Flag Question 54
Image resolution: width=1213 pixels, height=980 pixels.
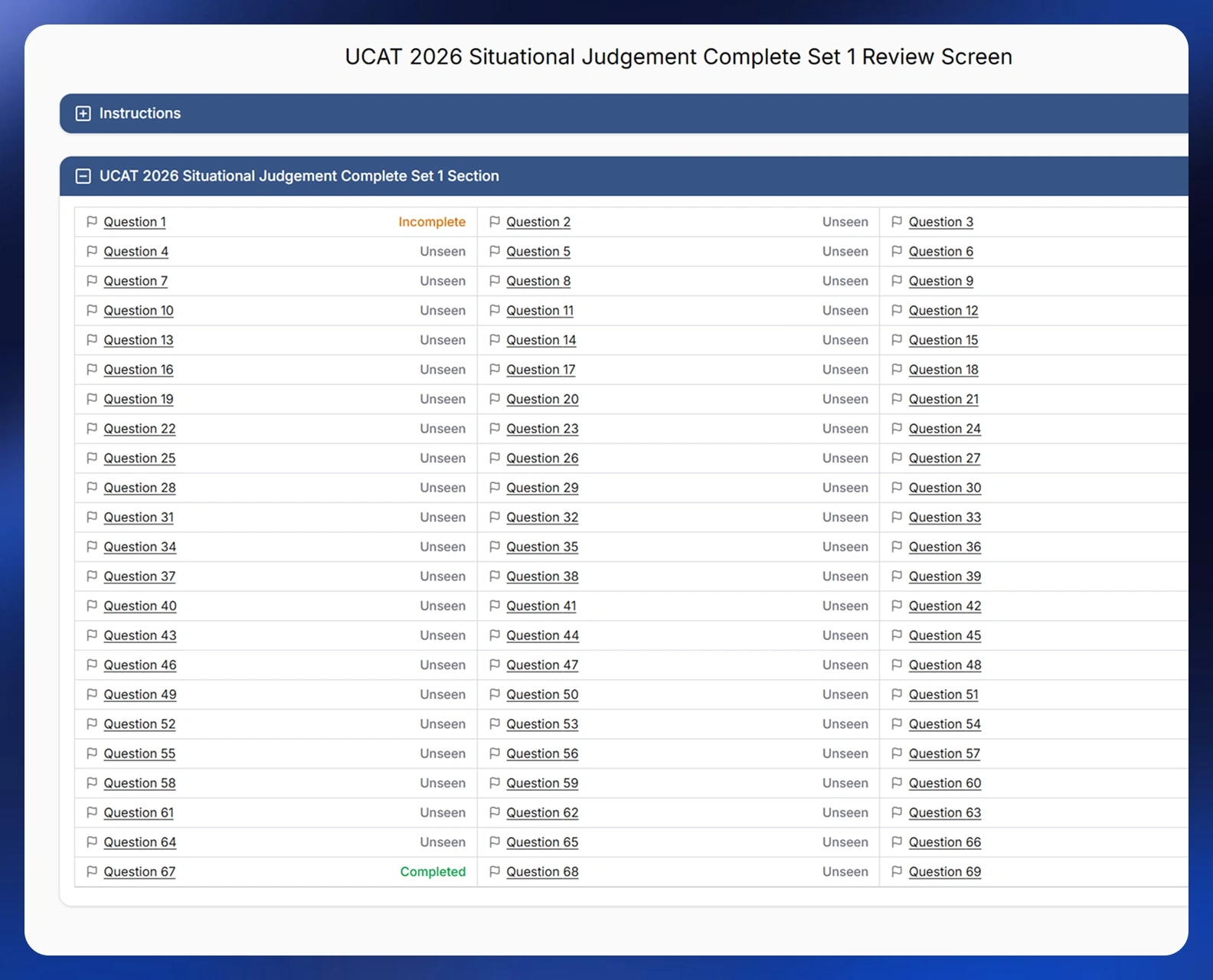point(897,724)
